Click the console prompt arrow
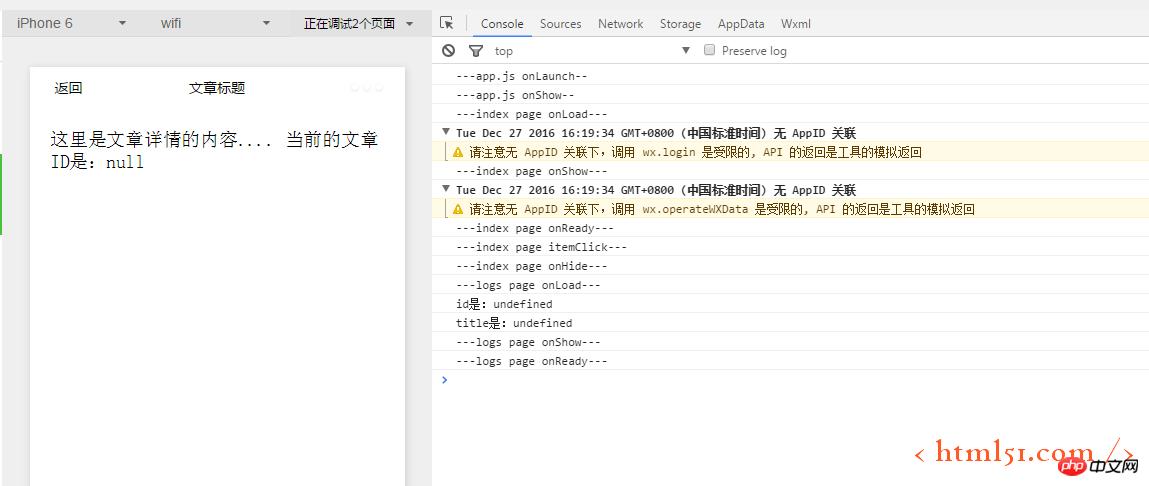 point(445,380)
